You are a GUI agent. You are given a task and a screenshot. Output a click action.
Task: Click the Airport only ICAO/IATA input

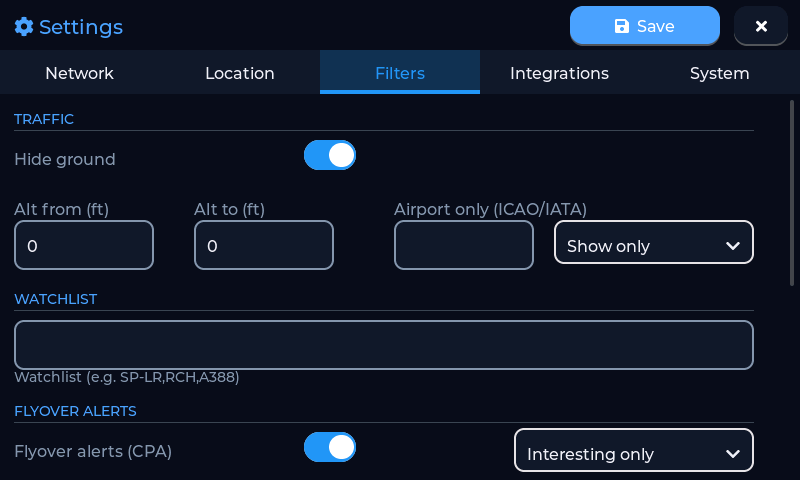click(464, 245)
